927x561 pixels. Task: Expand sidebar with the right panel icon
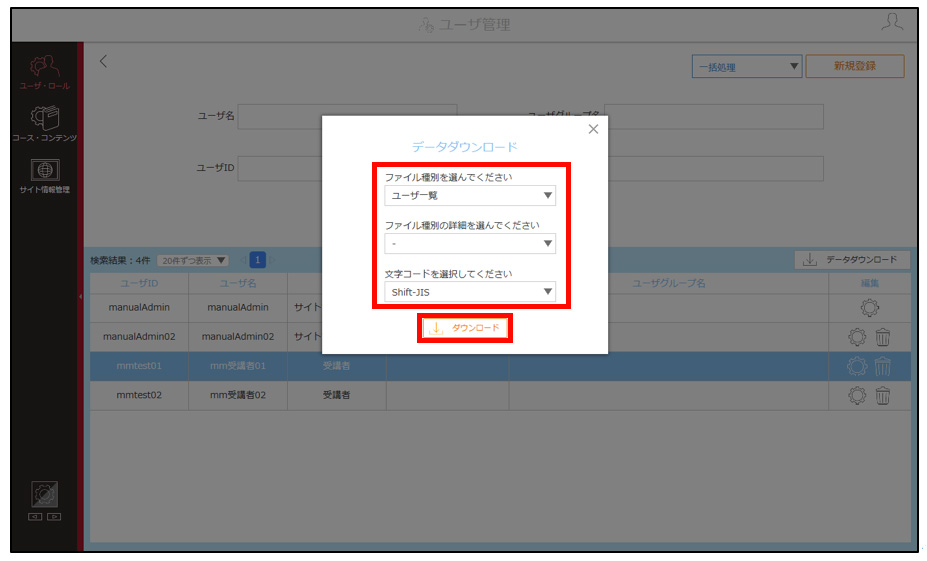coord(54,517)
